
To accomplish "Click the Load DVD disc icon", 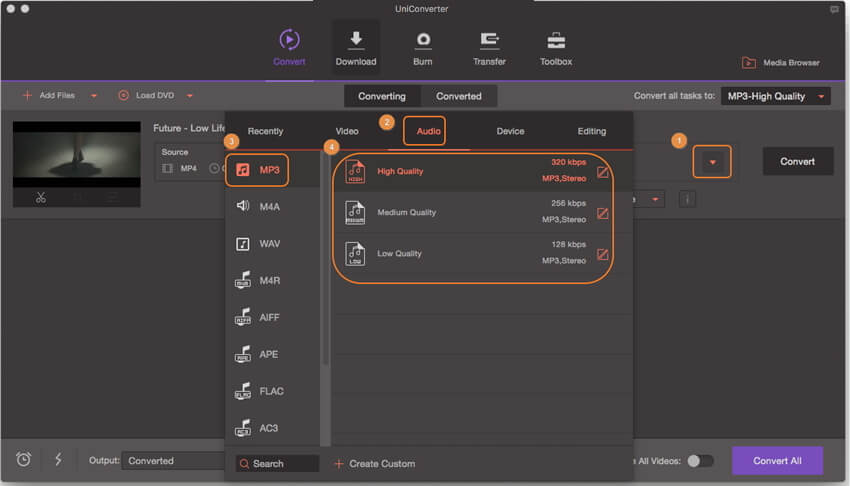I will click(124, 95).
